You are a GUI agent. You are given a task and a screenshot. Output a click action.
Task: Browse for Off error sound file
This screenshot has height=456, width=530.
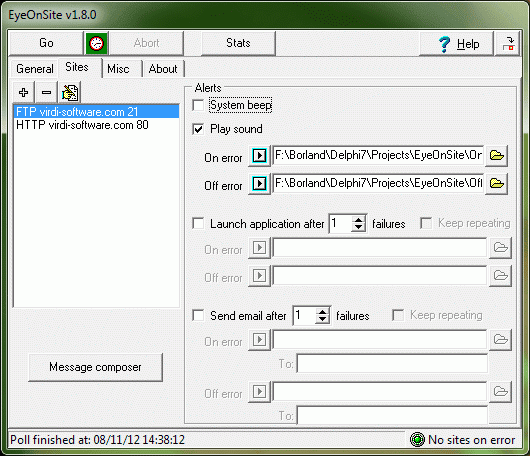click(x=497, y=184)
